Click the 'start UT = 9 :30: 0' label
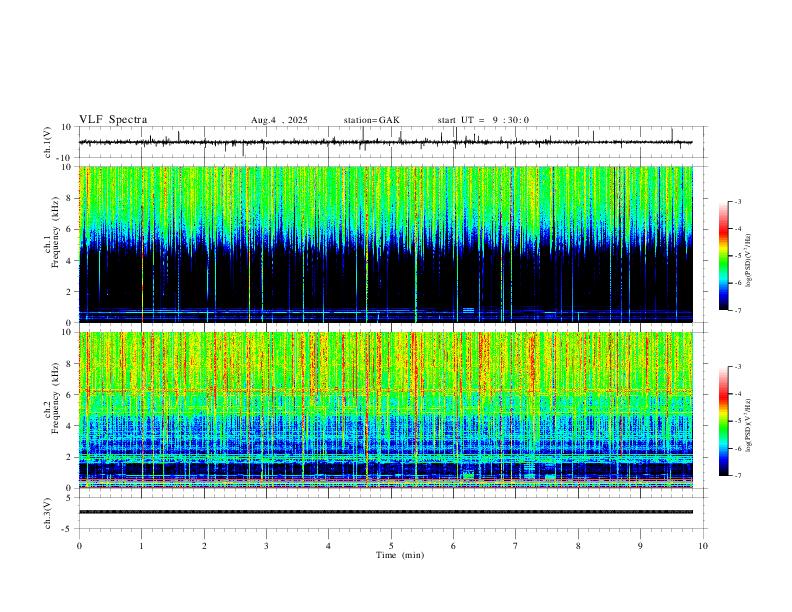792x612 pixels. pos(483,120)
